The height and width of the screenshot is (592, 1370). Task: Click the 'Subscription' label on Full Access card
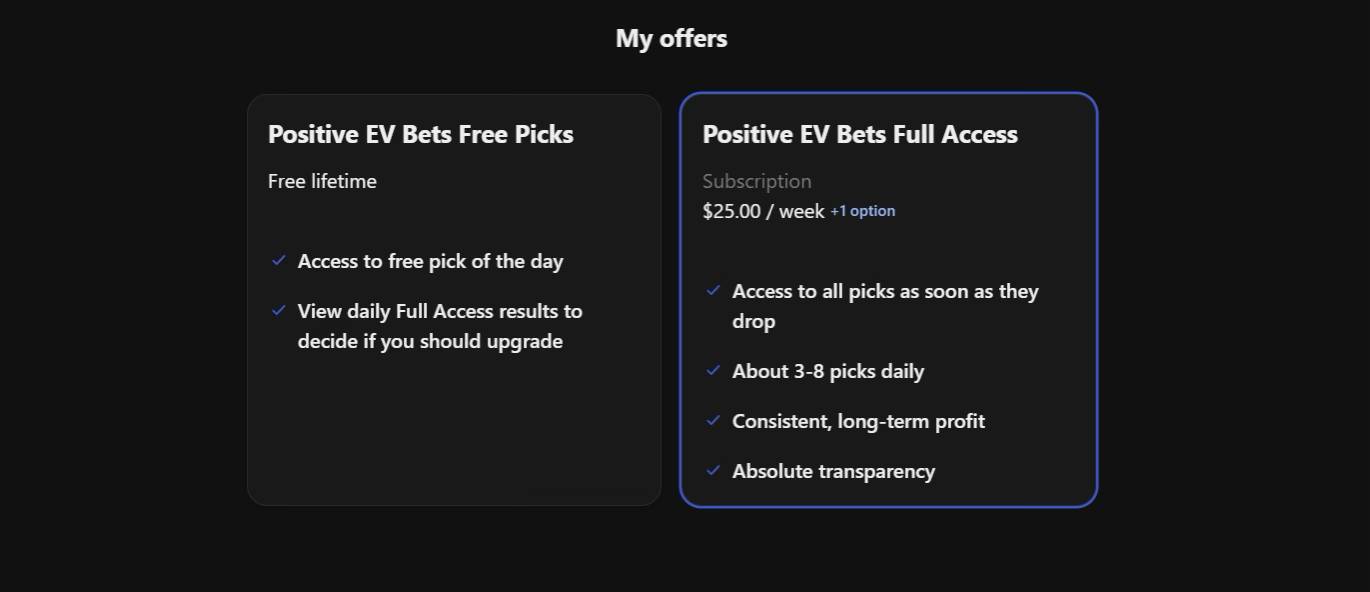point(756,181)
